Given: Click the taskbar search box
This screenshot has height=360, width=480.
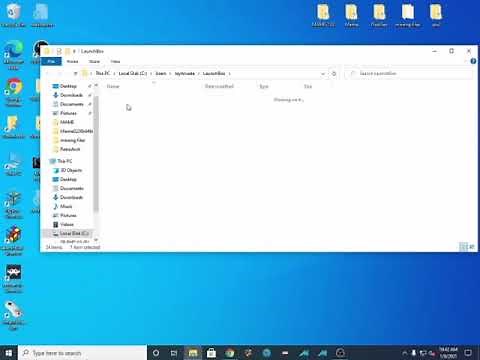Looking at the screenshot, I should coord(83,353).
